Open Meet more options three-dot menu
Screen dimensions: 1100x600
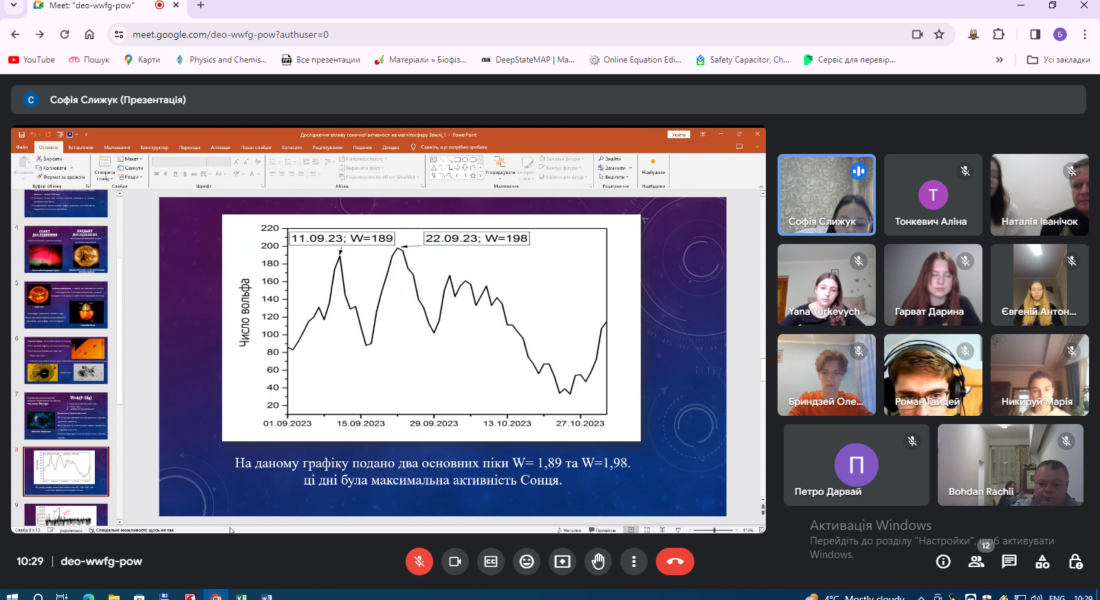point(635,561)
